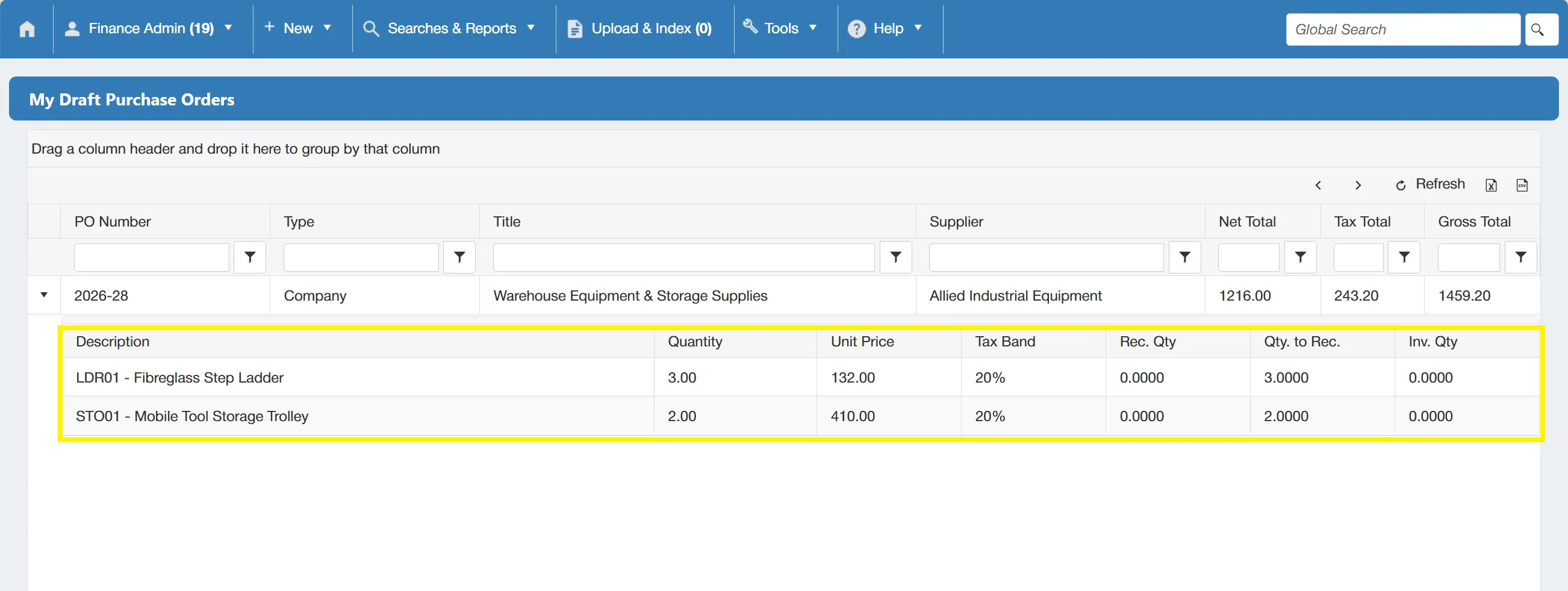This screenshot has height=591, width=1568.
Task: Focus the Global Search field
Action: pyautogui.click(x=1403, y=30)
